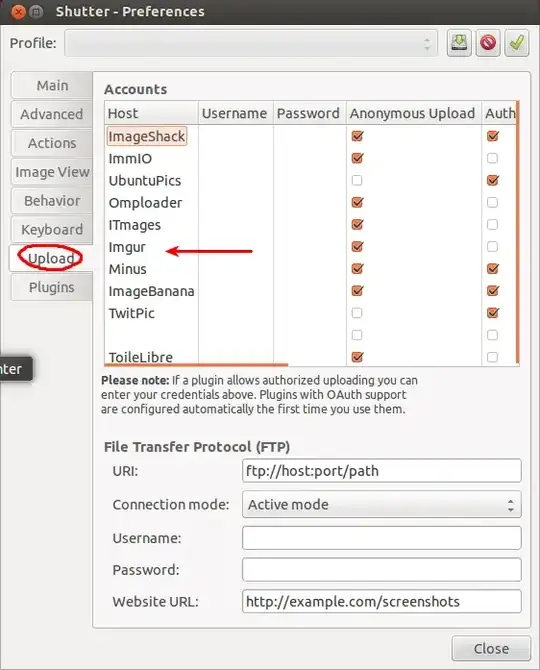Select the Keyboard tab
The width and height of the screenshot is (540, 670).
tap(52, 229)
